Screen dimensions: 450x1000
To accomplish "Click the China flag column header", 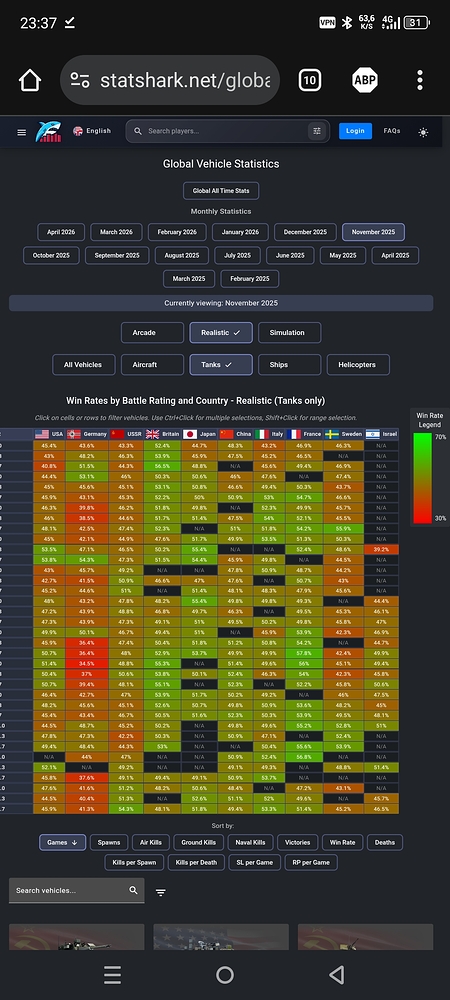I will (235, 434).
